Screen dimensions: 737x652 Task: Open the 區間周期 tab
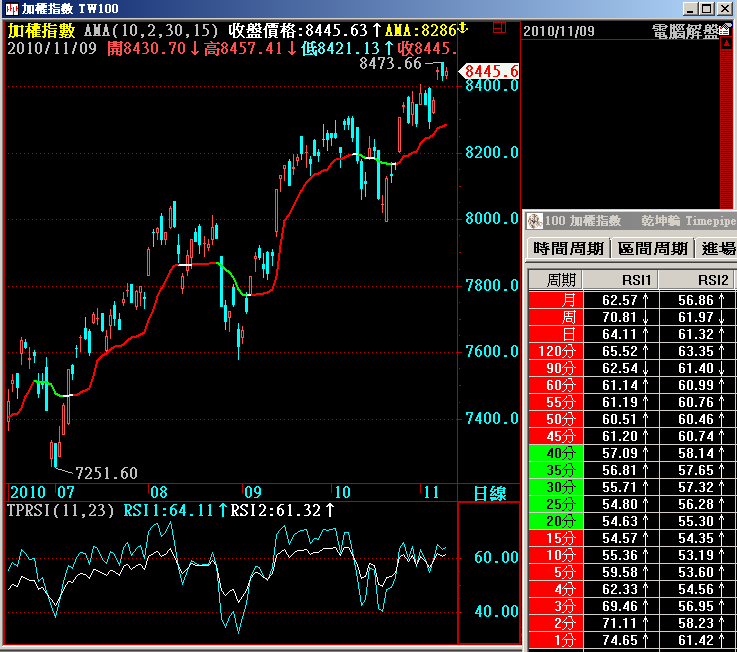click(x=652, y=249)
